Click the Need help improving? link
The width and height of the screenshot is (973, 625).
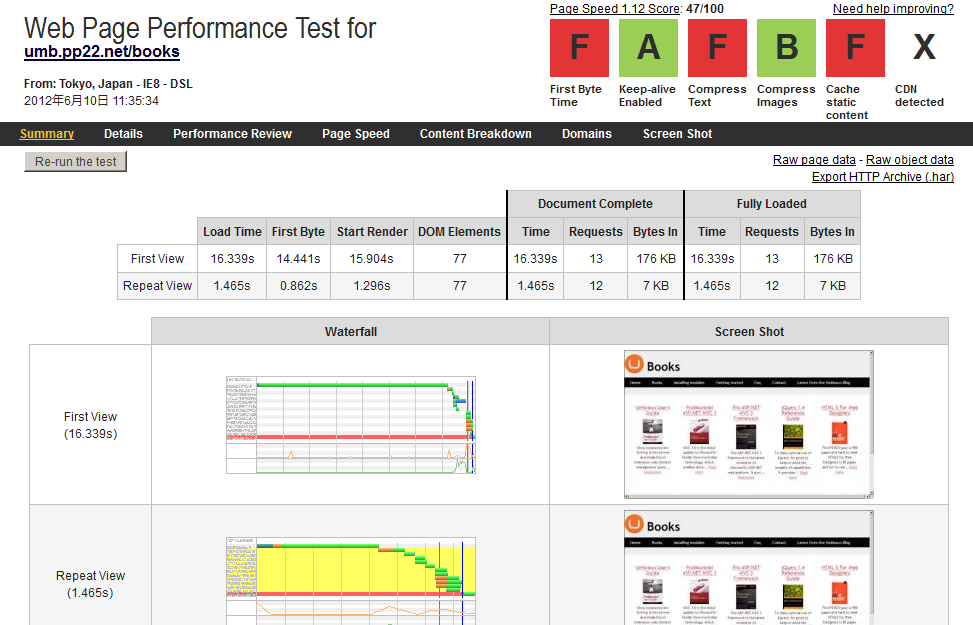[x=893, y=9]
